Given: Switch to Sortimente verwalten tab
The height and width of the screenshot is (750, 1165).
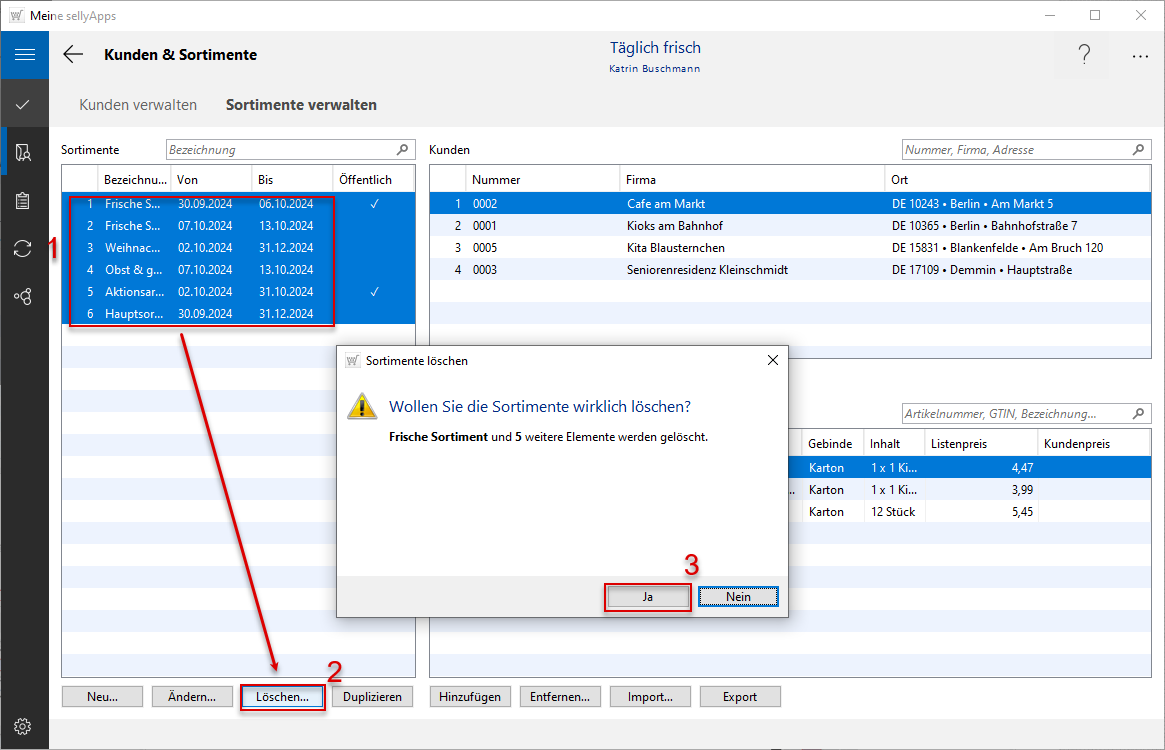Looking at the screenshot, I should coord(301,105).
